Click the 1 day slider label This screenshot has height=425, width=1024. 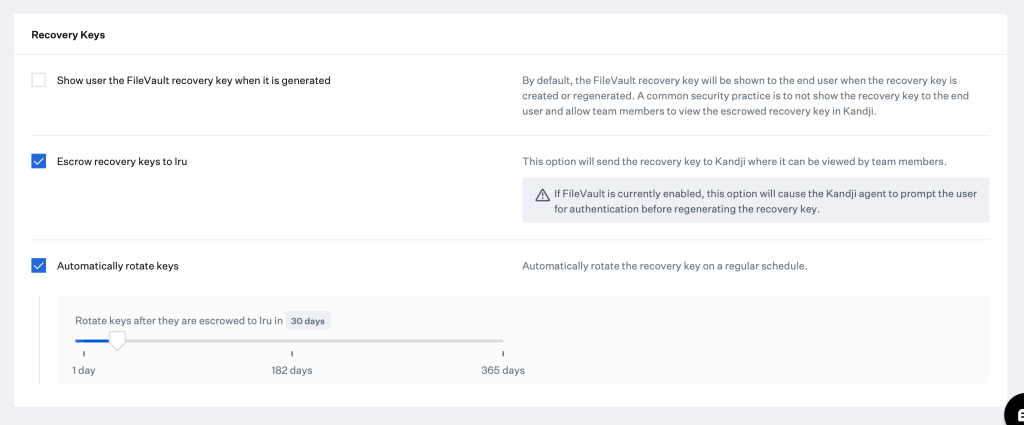(x=84, y=370)
